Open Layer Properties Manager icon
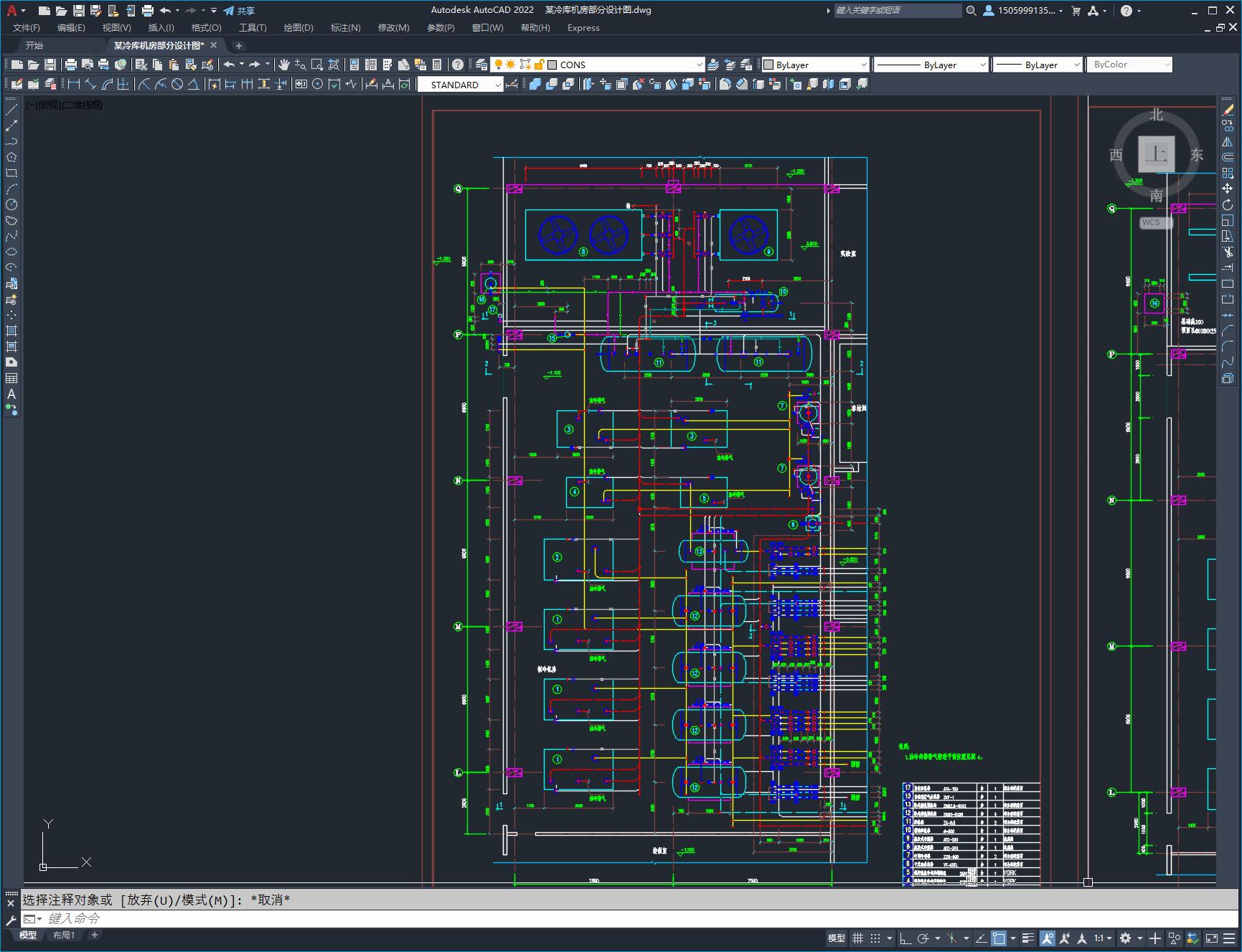 click(481, 65)
